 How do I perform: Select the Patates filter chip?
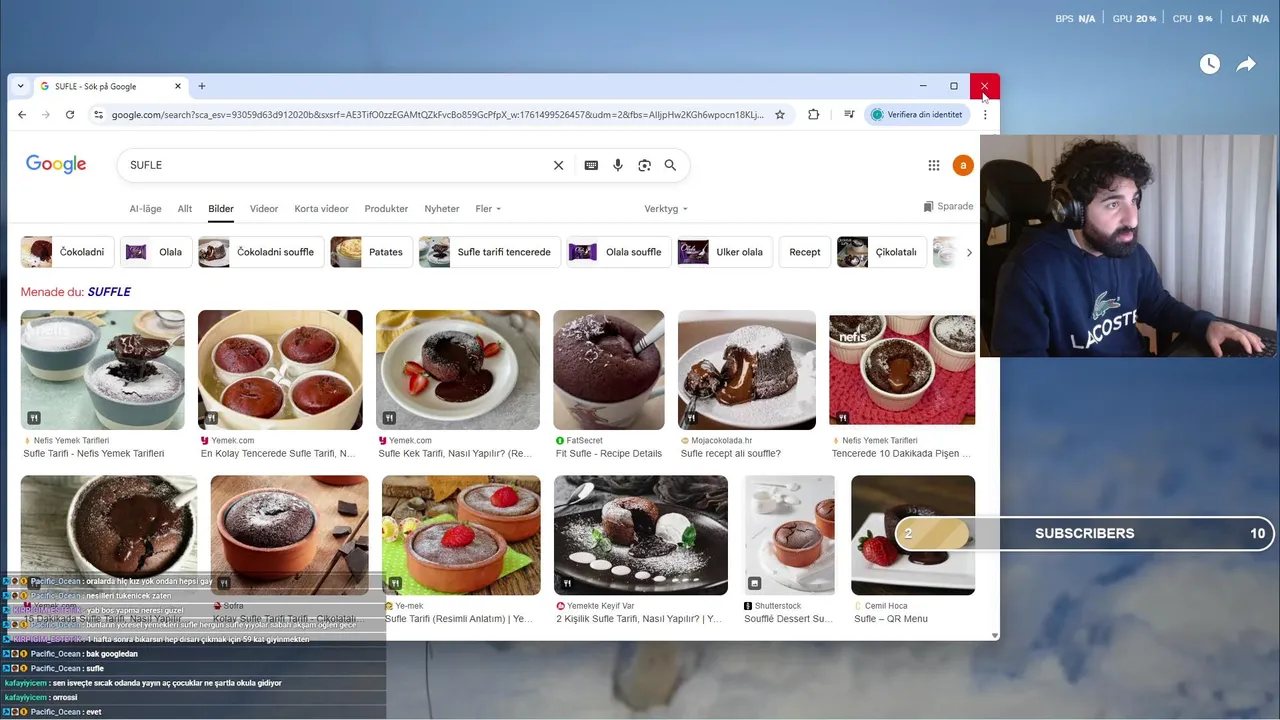371,252
